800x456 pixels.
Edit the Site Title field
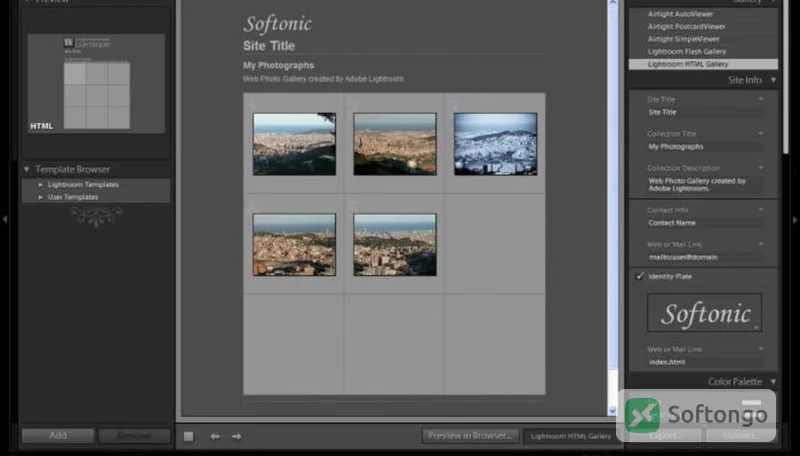point(704,112)
